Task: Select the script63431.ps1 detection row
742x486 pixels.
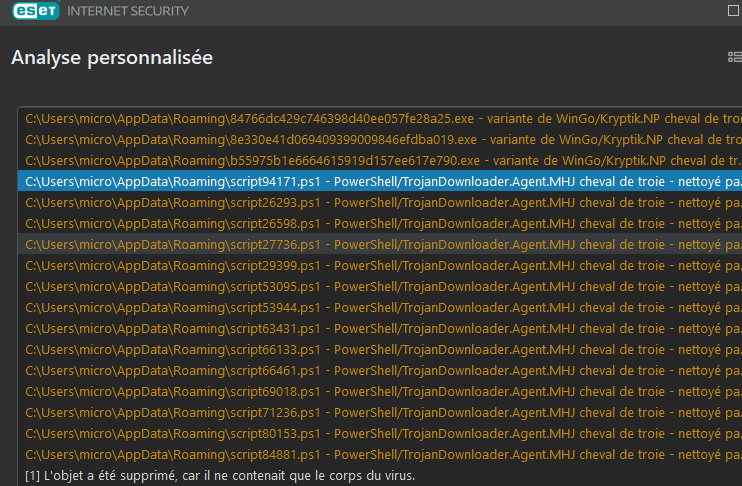Action: [x=380, y=328]
